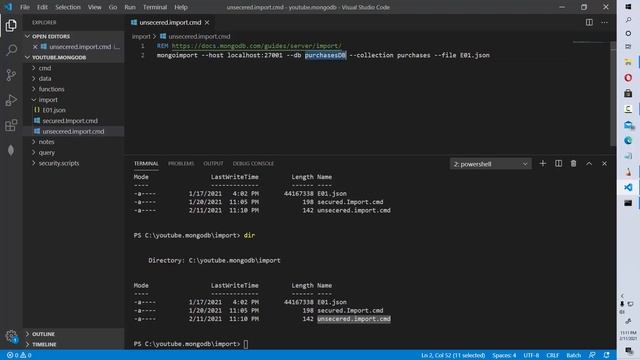Viewport: 640px width, 360px height.
Task: Open File Explorer from the taskbar
Action: point(628,62)
